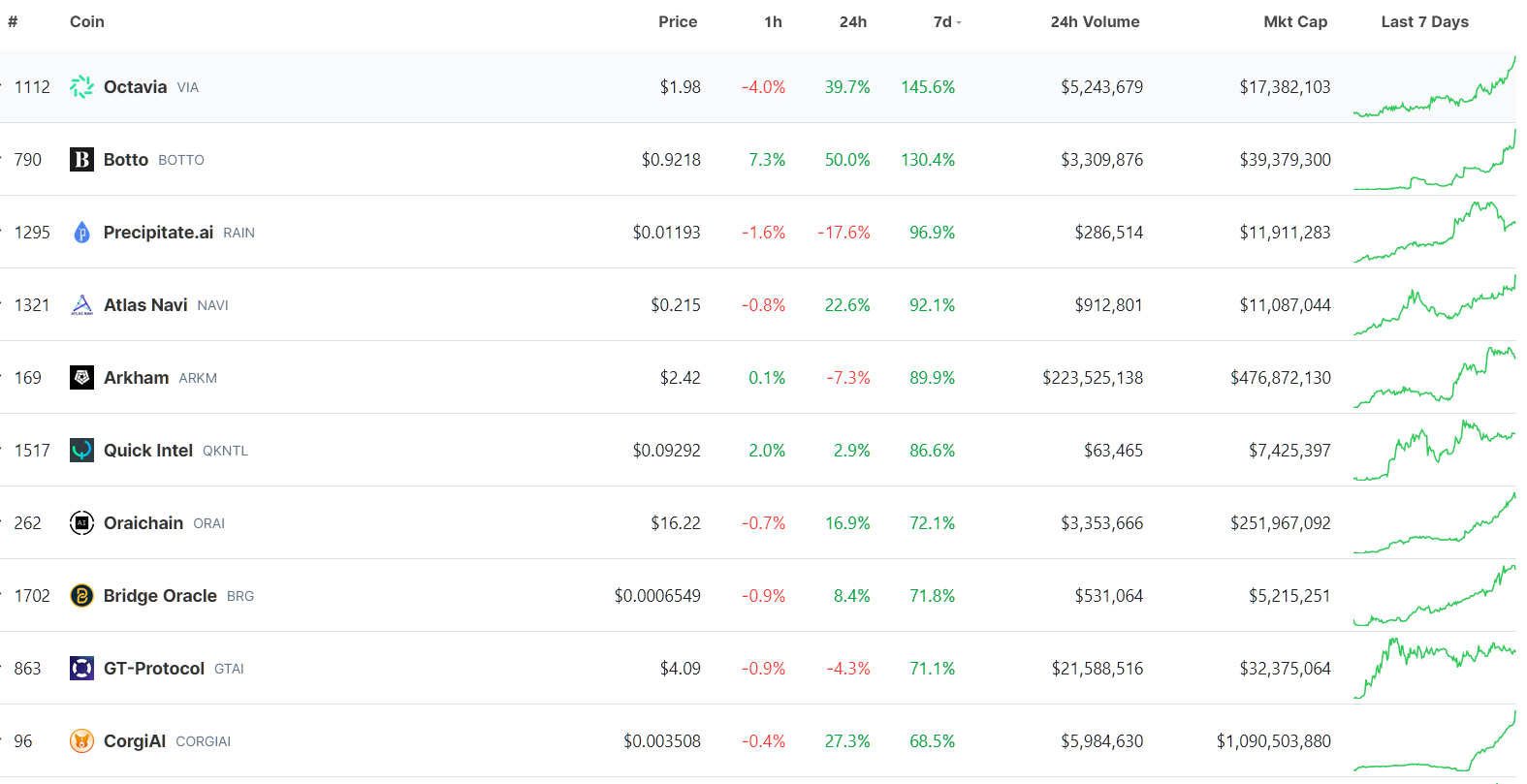Open CorgiAI's 7-day sparkline chart
Image resolution: width=1527 pixels, height=784 pixels.
[1434, 741]
